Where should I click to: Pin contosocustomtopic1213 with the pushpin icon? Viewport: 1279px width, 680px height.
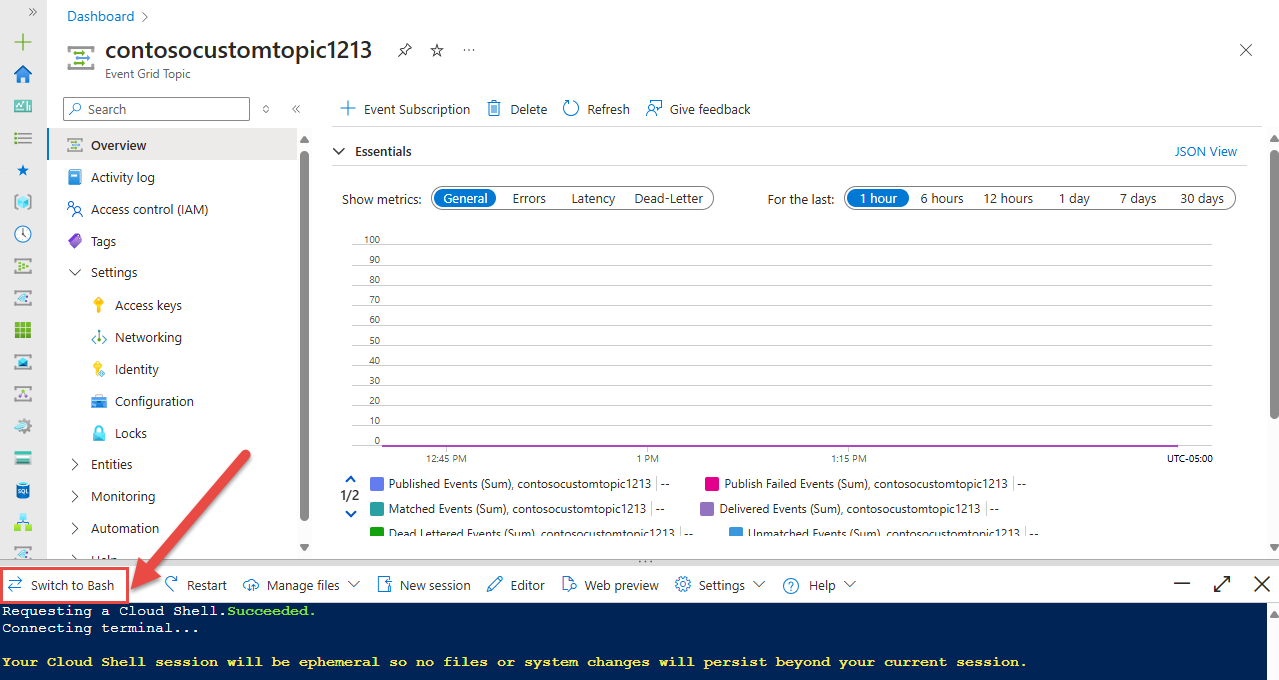click(404, 50)
